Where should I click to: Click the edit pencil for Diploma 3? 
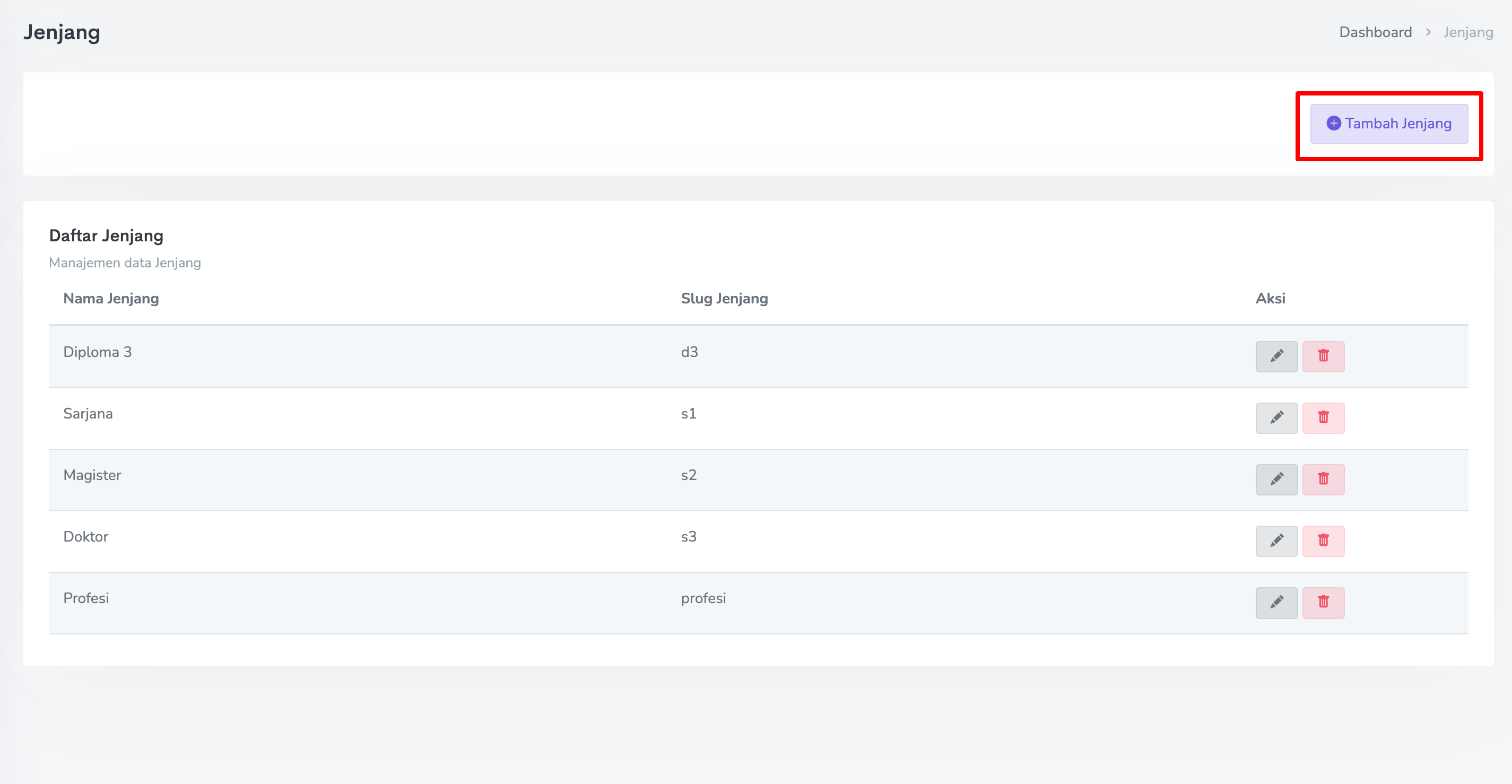(x=1276, y=356)
